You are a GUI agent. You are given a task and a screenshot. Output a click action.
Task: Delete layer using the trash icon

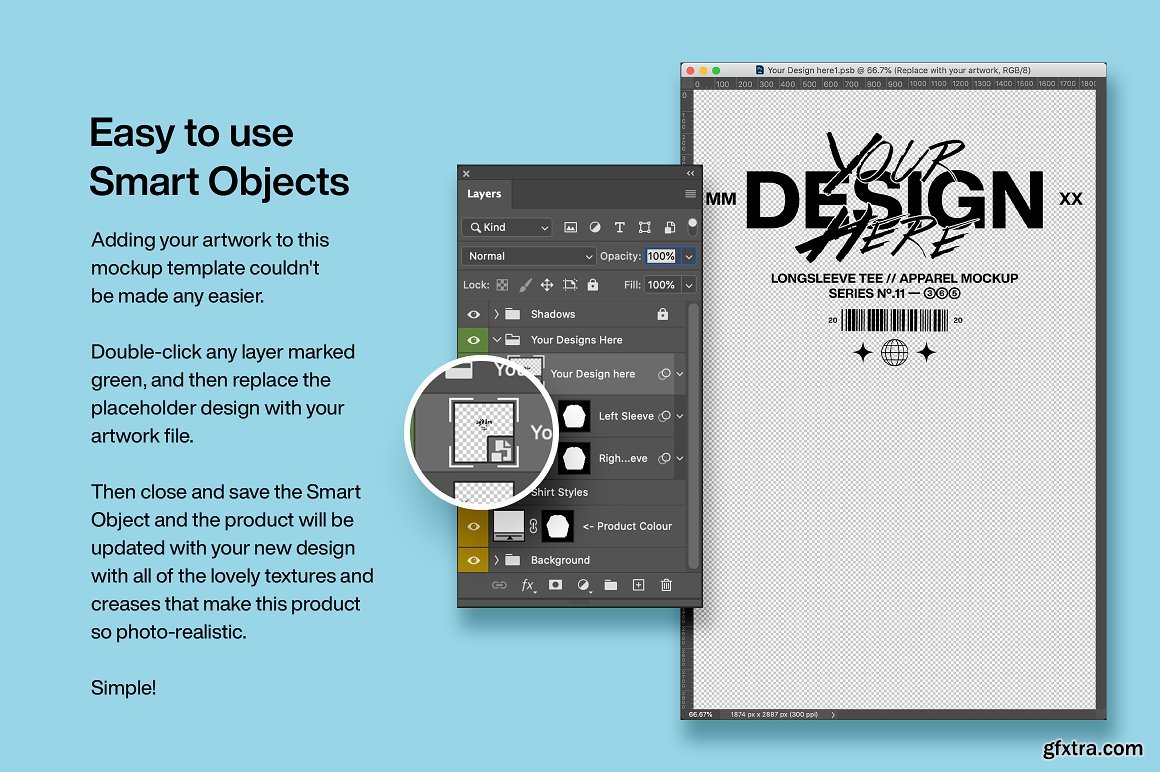click(666, 586)
